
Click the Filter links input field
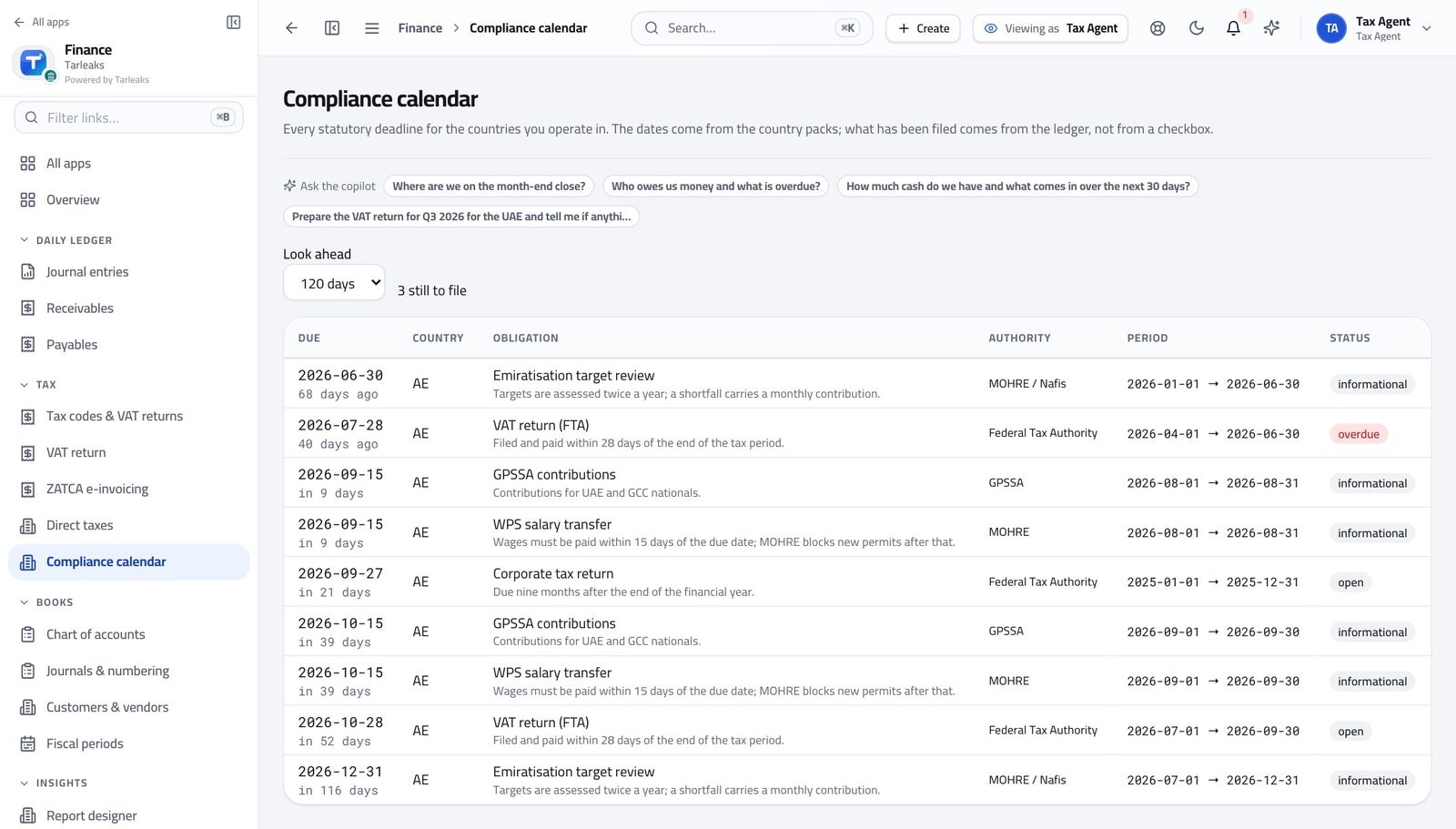point(128,117)
